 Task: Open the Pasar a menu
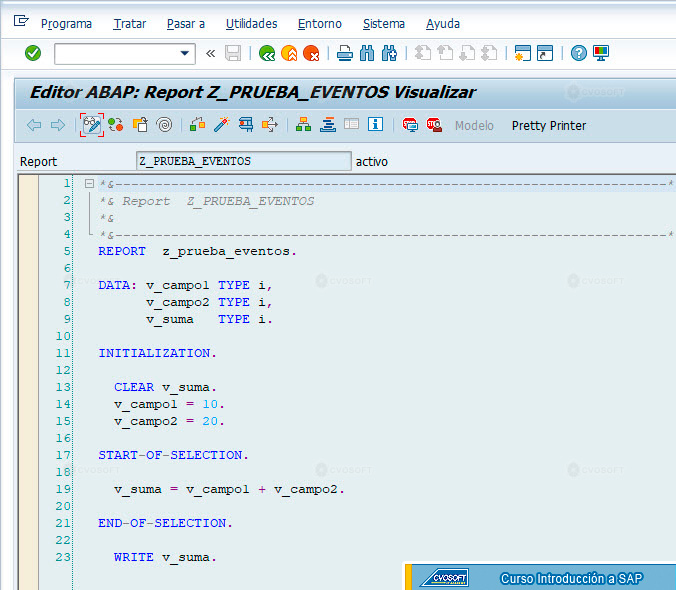(186, 24)
